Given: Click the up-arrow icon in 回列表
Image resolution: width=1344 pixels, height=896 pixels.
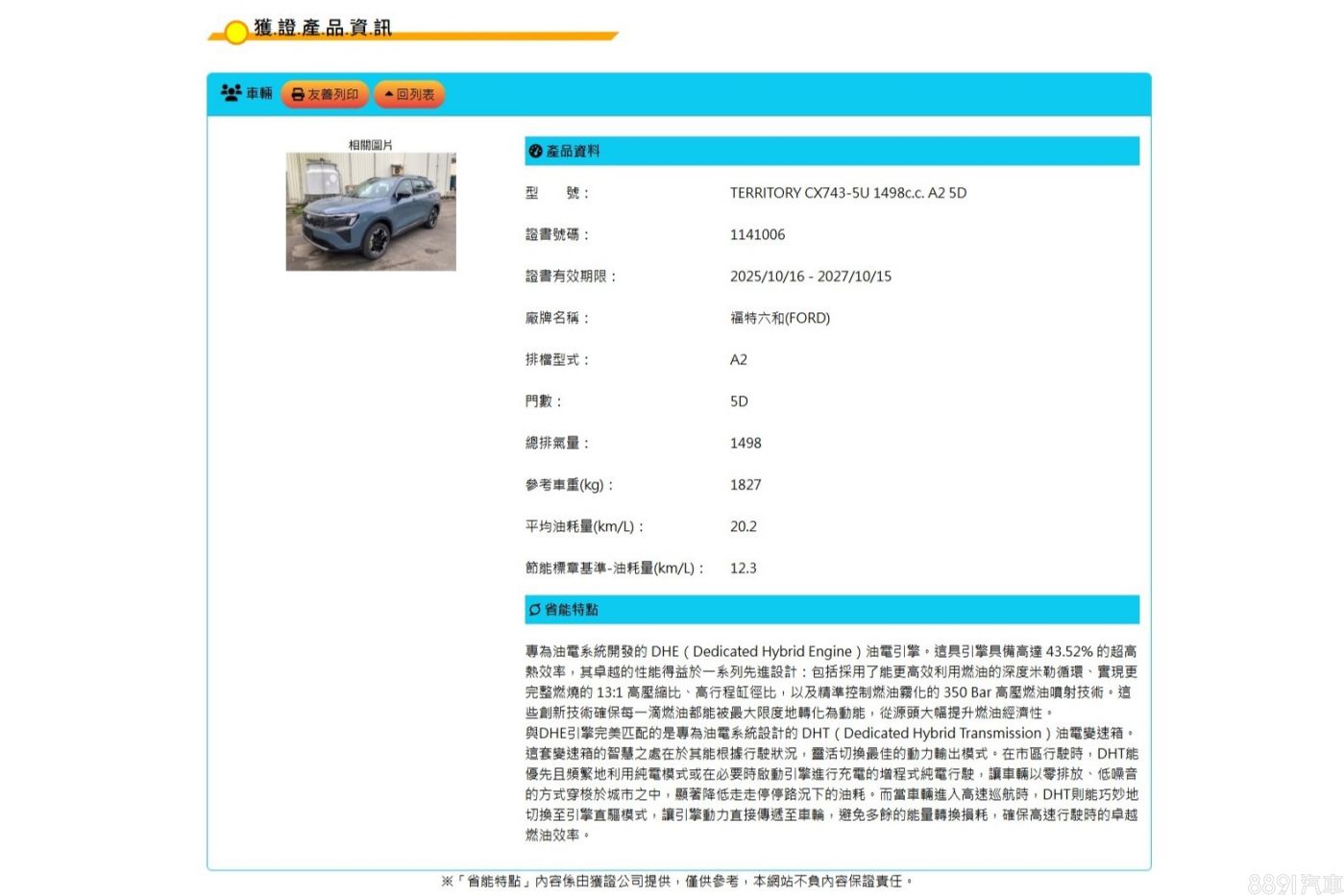Looking at the screenshot, I should tap(388, 94).
